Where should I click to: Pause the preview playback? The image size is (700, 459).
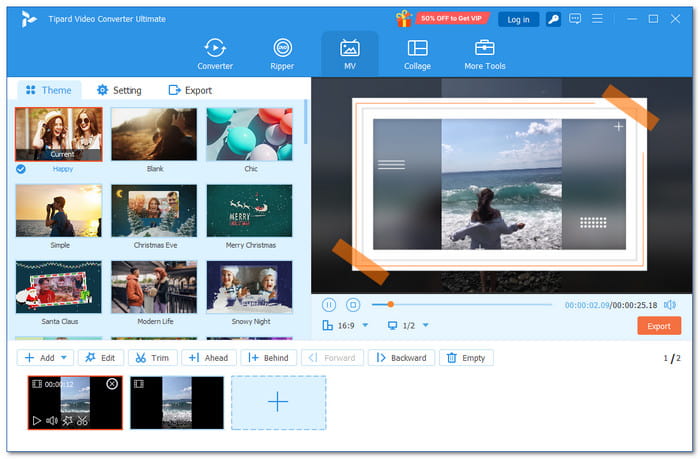(x=329, y=305)
